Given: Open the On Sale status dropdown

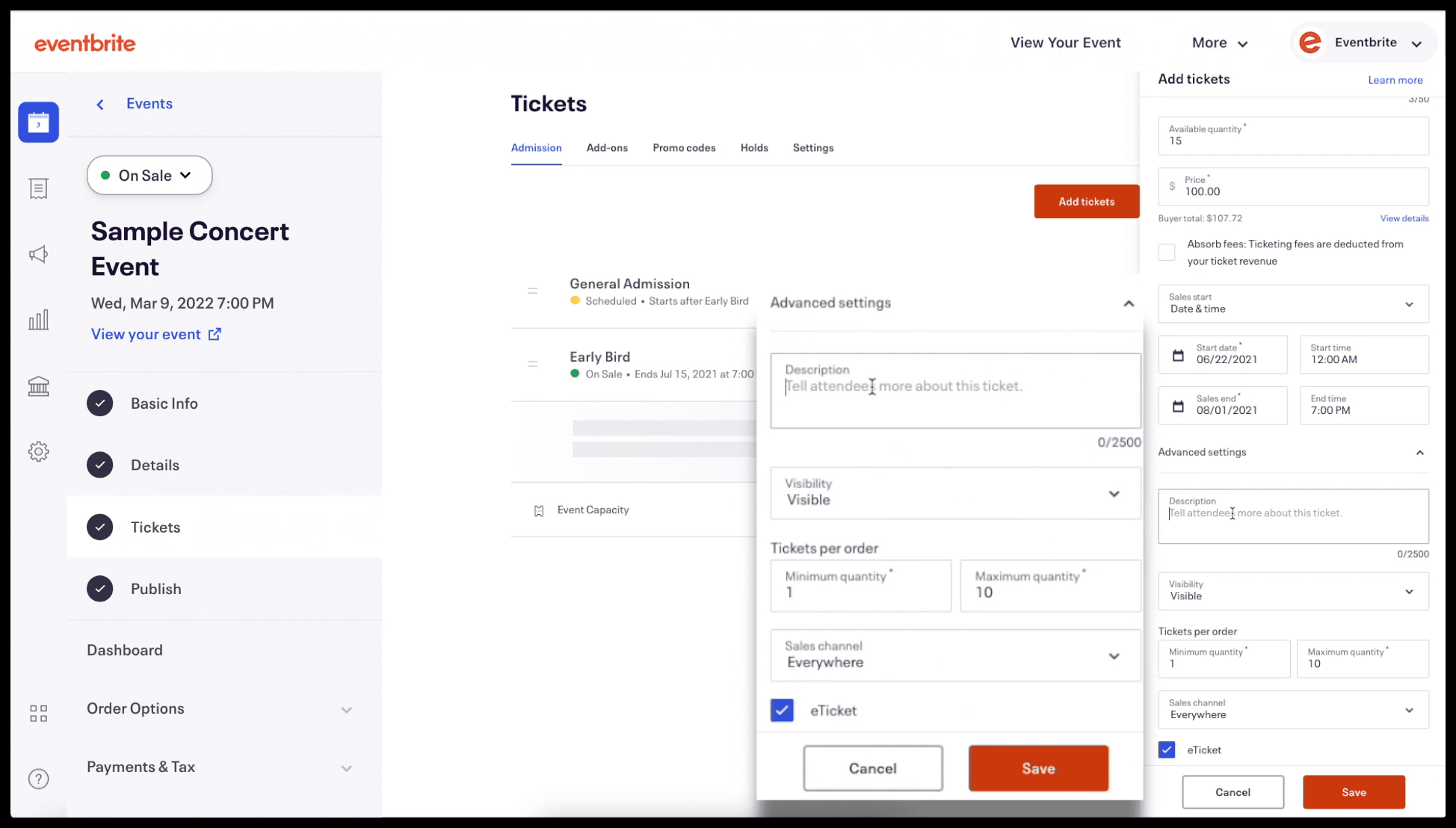Looking at the screenshot, I should point(149,175).
